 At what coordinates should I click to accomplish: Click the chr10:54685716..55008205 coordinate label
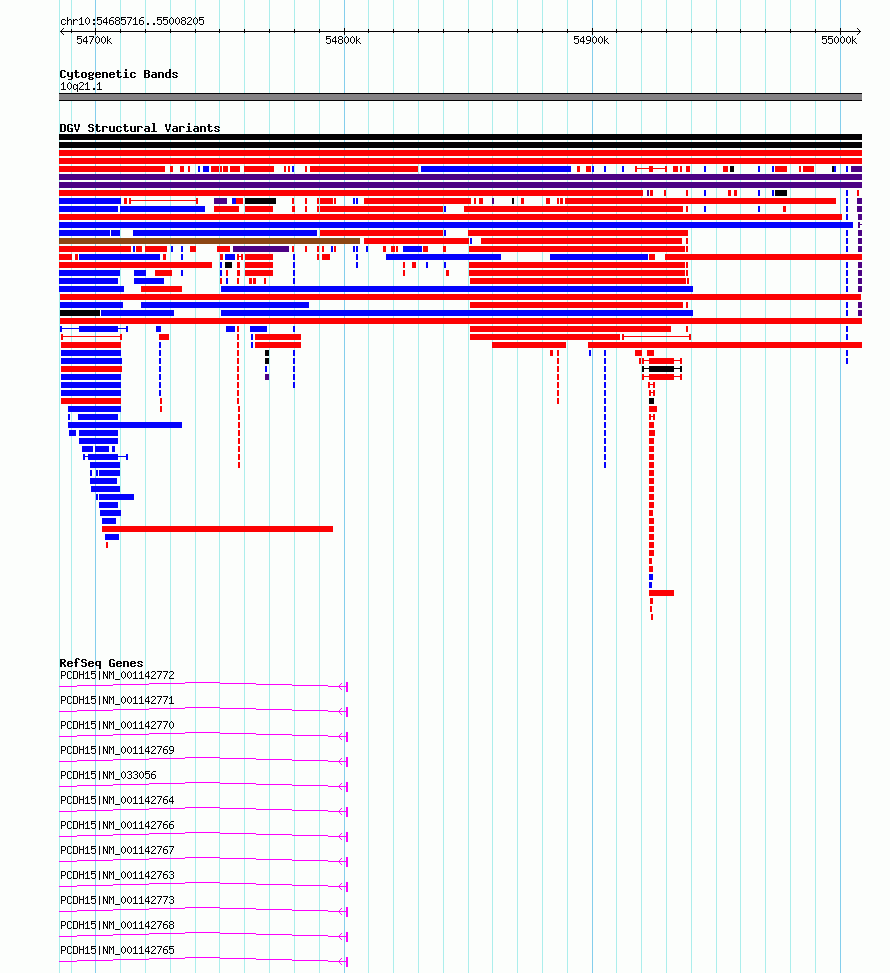click(x=132, y=21)
